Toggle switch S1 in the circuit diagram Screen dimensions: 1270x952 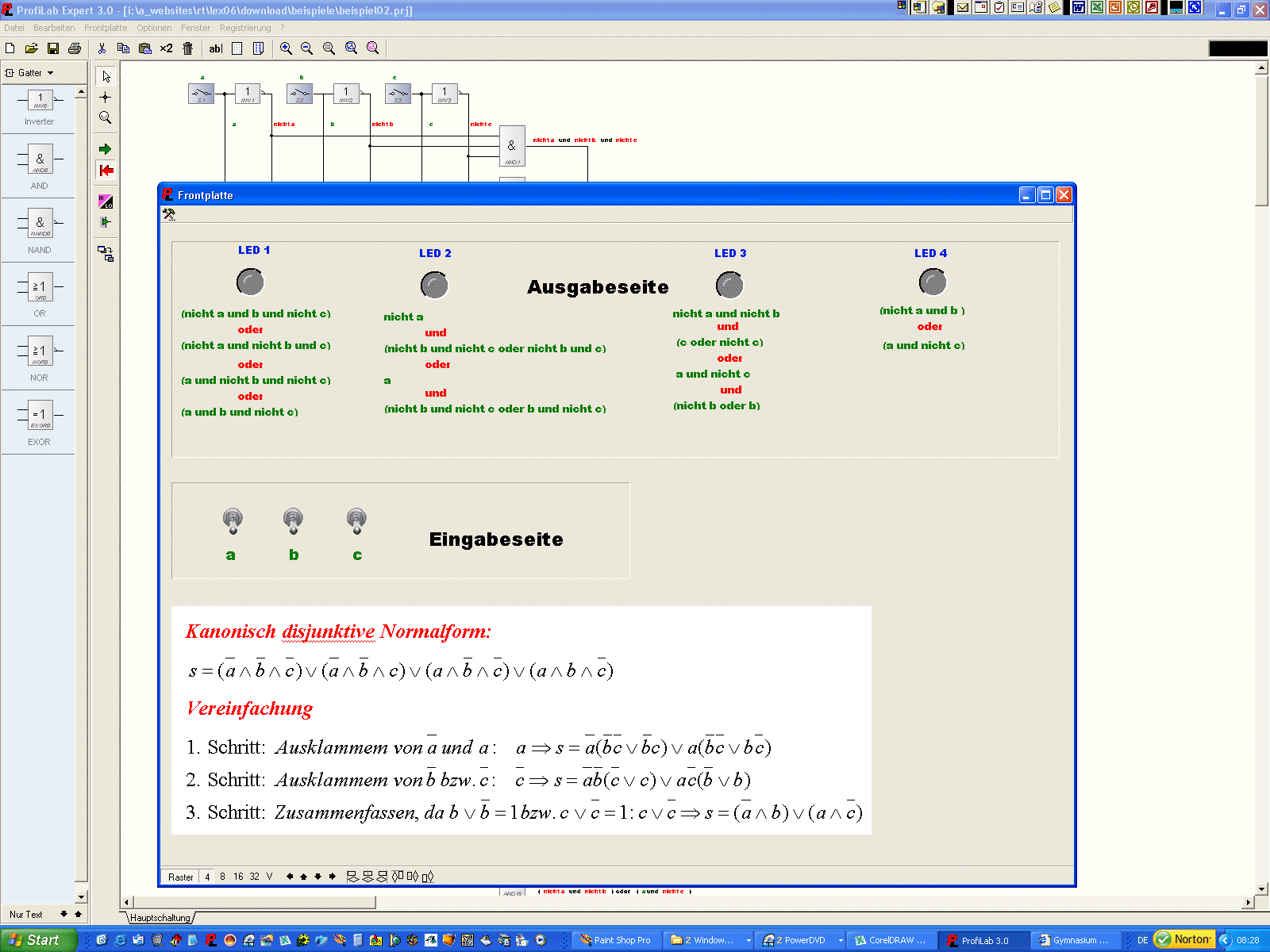tap(201, 94)
